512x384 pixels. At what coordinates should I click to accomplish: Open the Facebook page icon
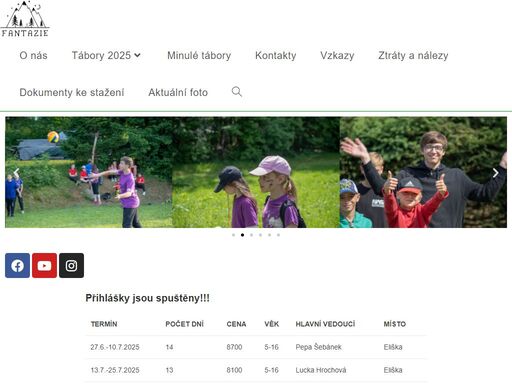[x=17, y=265]
